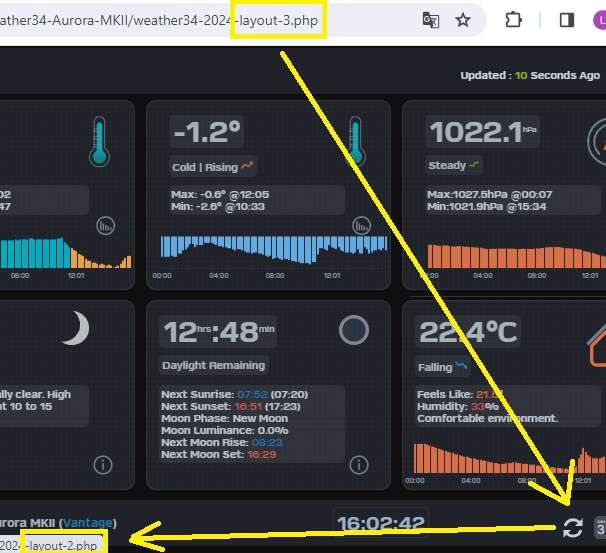Click the Next Sunrise: 07:52 line
Image resolution: width=606 pixels, height=553 pixels.
pyautogui.click(x=235, y=395)
